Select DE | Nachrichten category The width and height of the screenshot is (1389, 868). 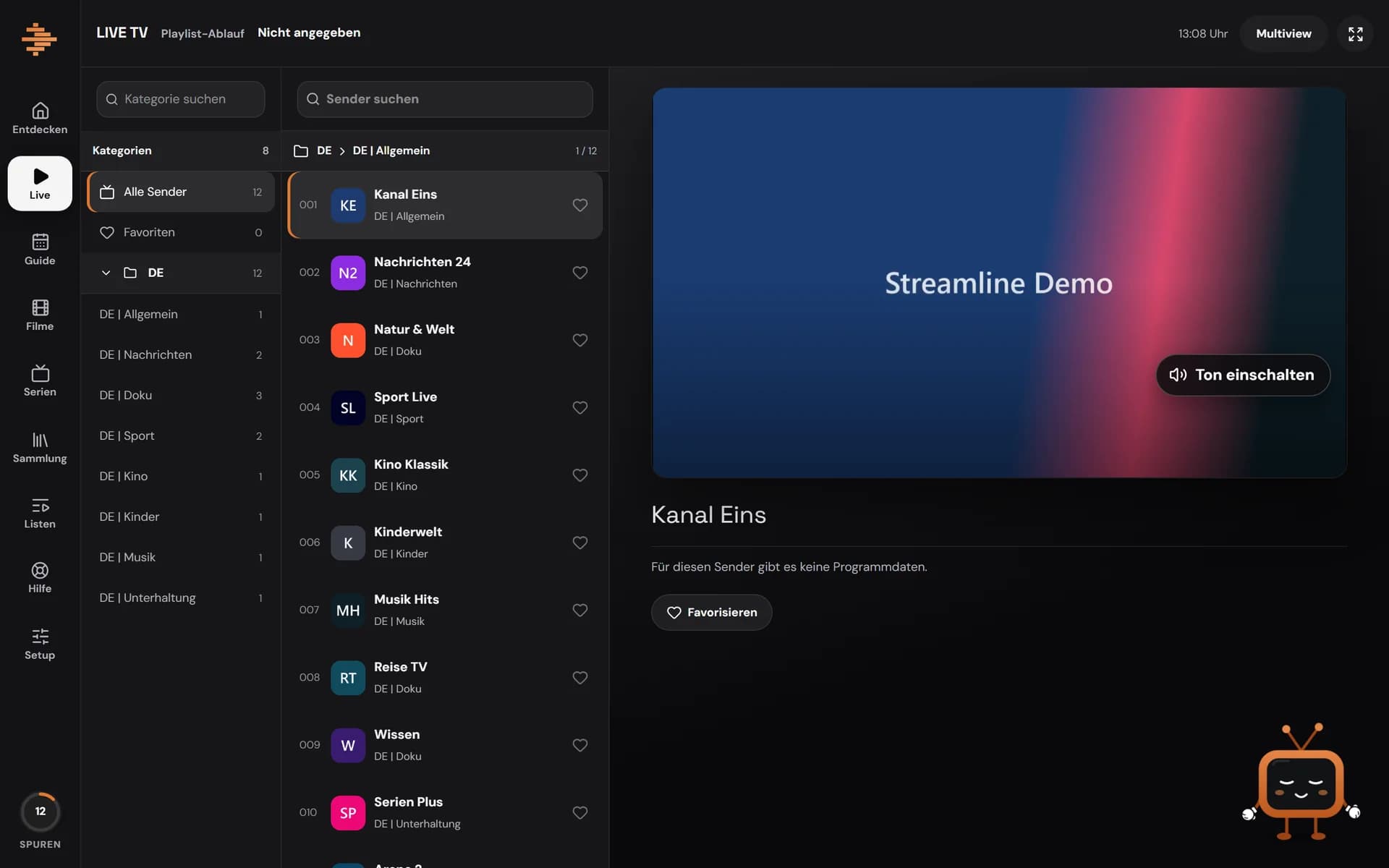(181, 354)
